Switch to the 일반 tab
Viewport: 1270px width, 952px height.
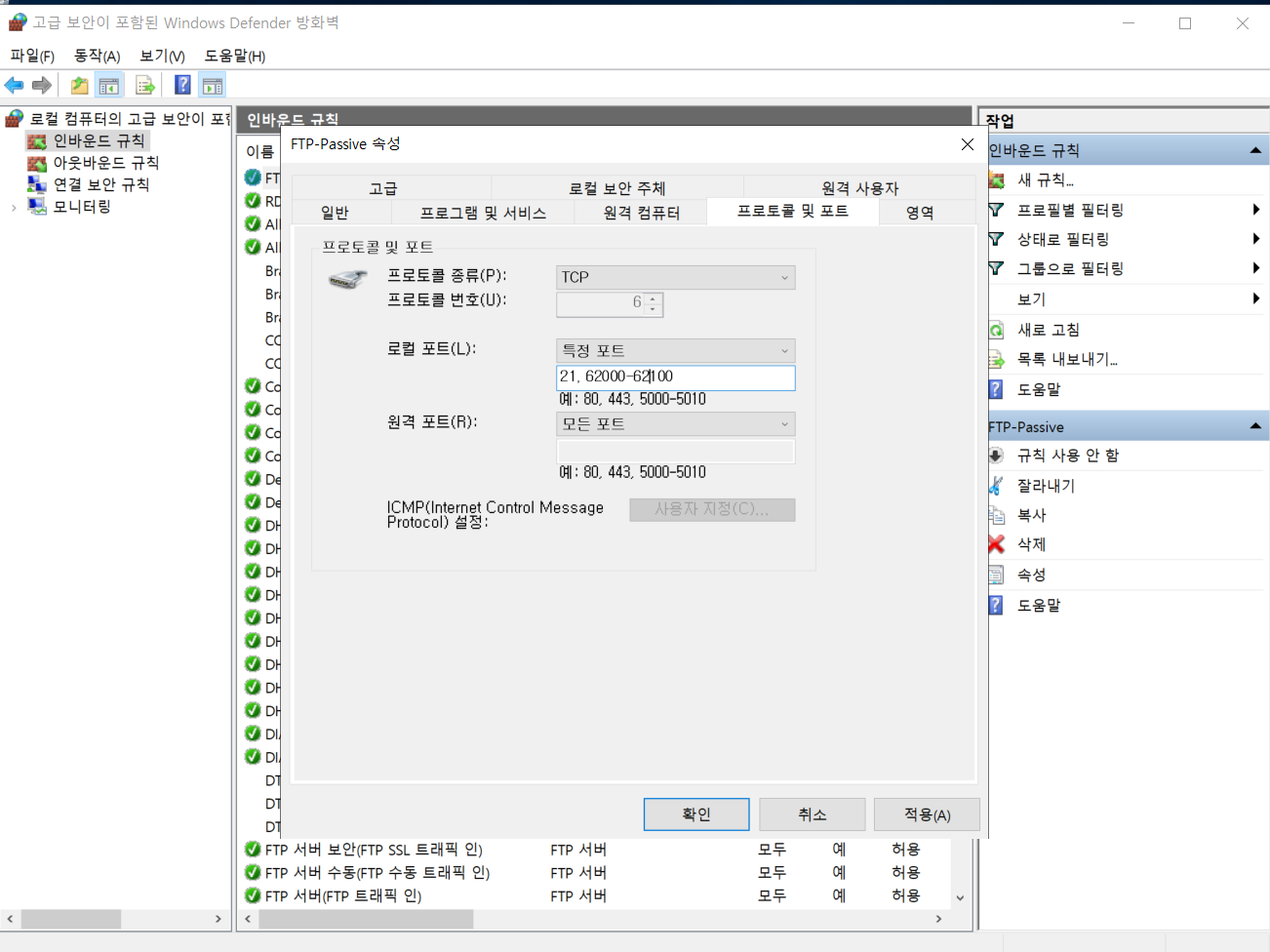335,213
